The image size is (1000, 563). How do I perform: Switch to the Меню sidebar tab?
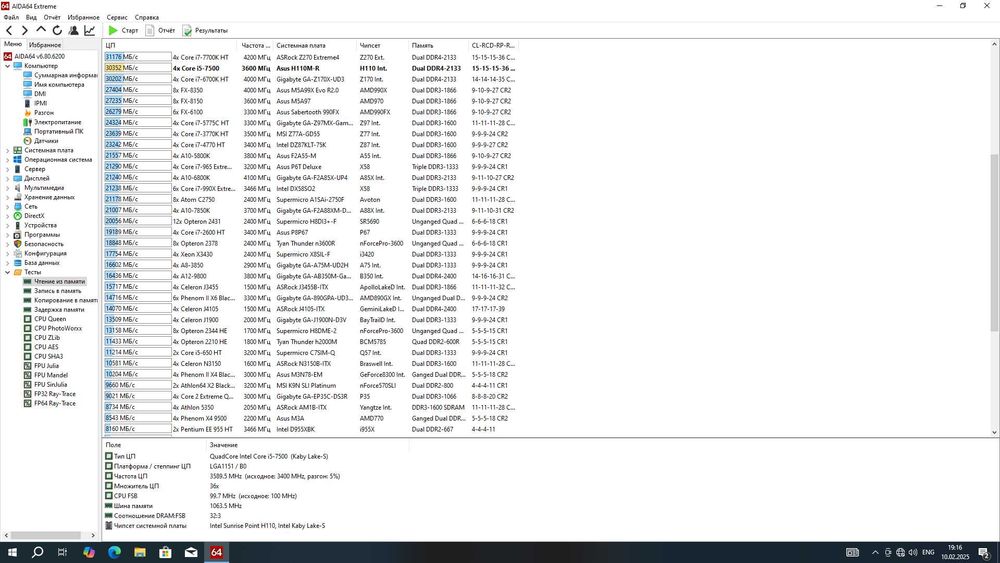tap(13, 44)
